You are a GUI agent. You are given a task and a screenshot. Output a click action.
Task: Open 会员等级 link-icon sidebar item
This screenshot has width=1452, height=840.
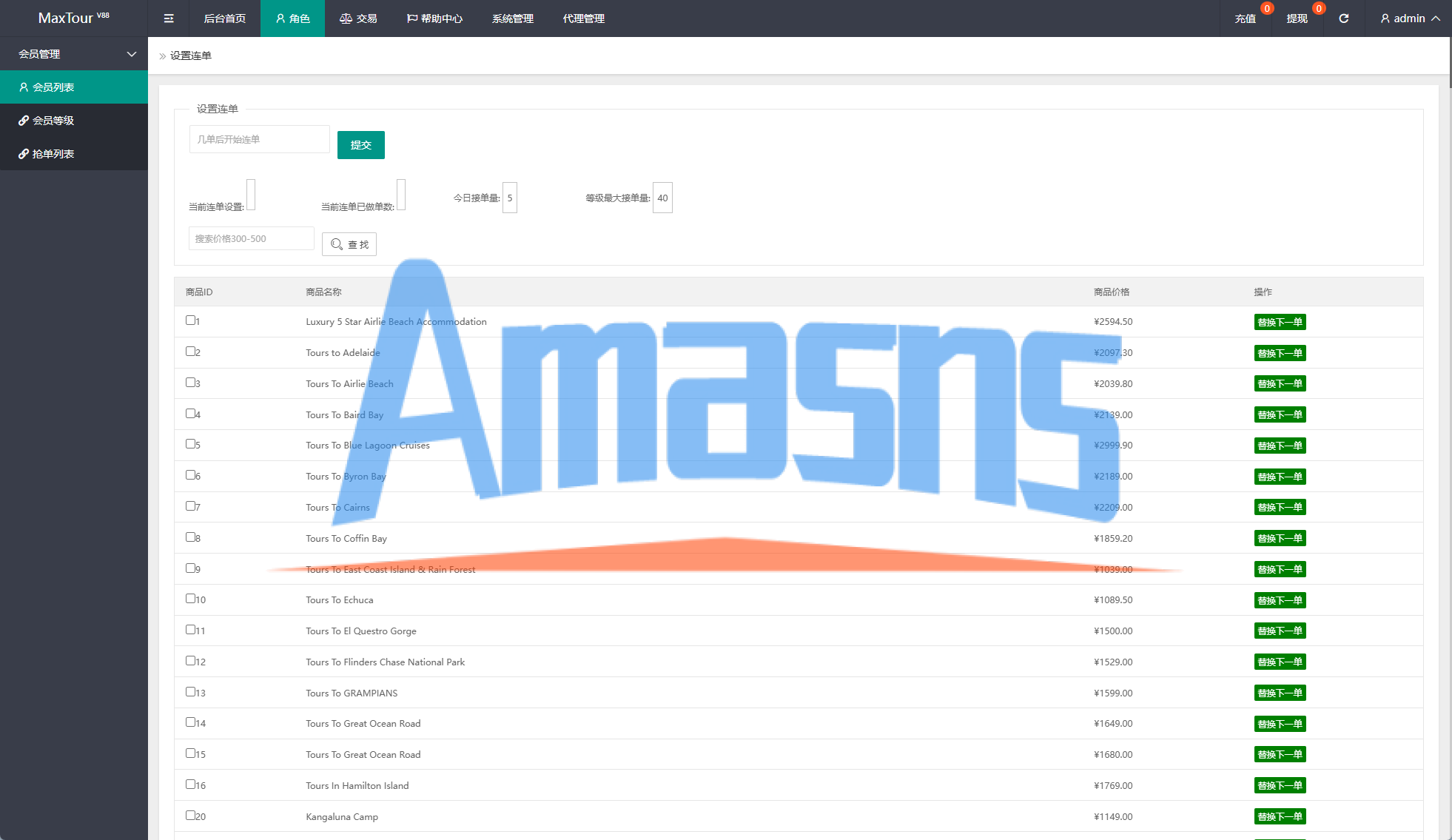pos(53,121)
